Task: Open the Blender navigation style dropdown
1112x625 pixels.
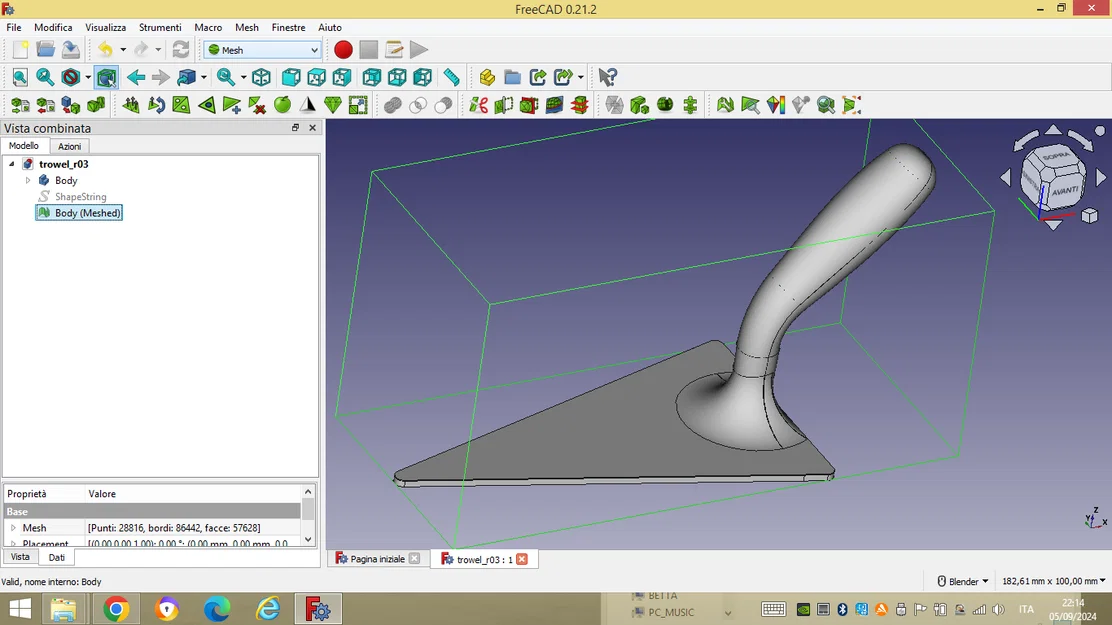Action: [x=962, y=580]
